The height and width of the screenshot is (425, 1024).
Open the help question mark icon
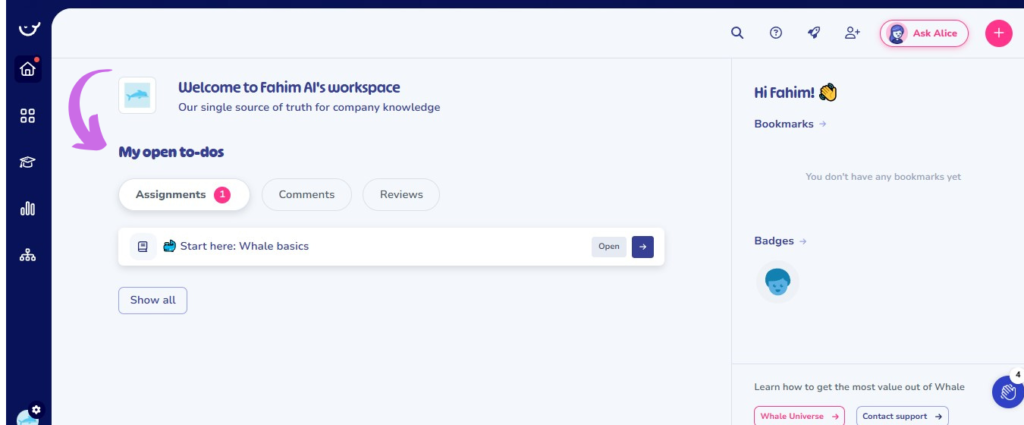pos(776,33)
